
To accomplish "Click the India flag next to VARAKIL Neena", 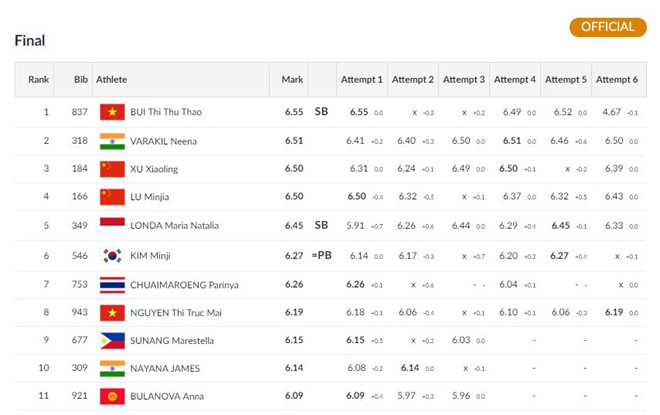I will 112,141.
